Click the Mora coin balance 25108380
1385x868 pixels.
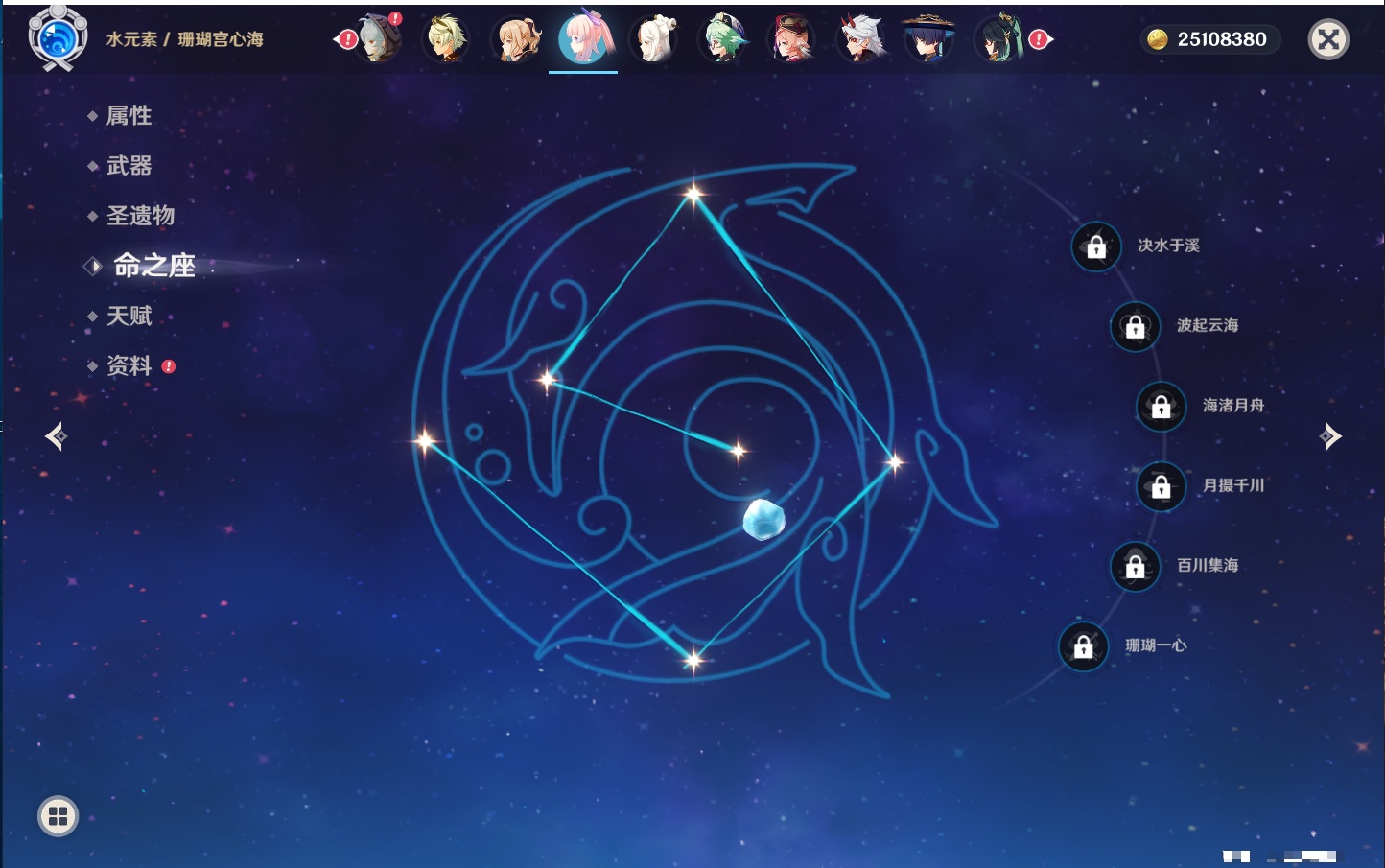(x=1210, y=39)
